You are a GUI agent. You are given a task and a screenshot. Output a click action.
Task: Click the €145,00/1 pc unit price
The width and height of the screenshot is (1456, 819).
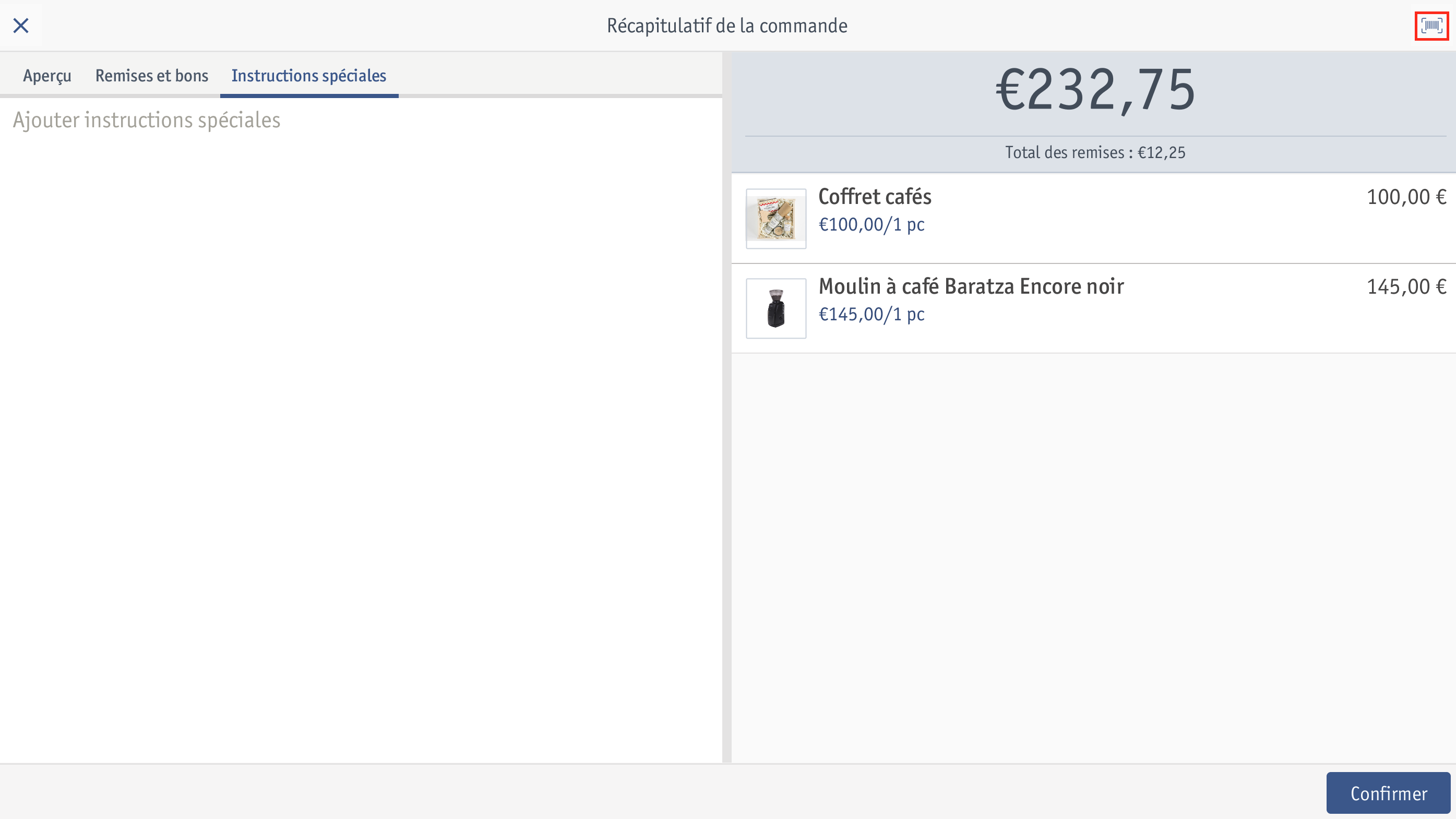click(x=872, y=314)
